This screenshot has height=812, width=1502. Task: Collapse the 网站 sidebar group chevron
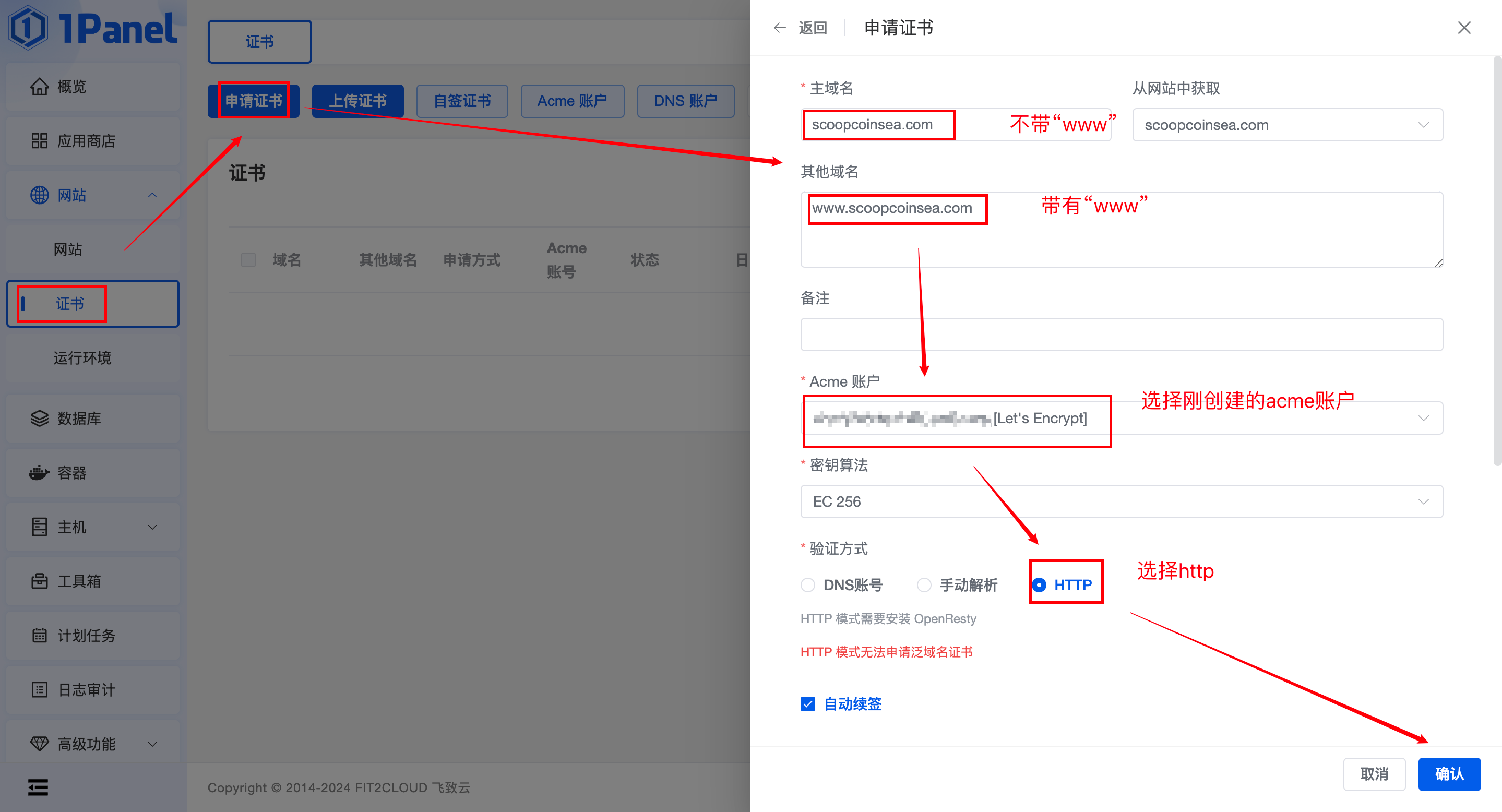pos(152,195)
